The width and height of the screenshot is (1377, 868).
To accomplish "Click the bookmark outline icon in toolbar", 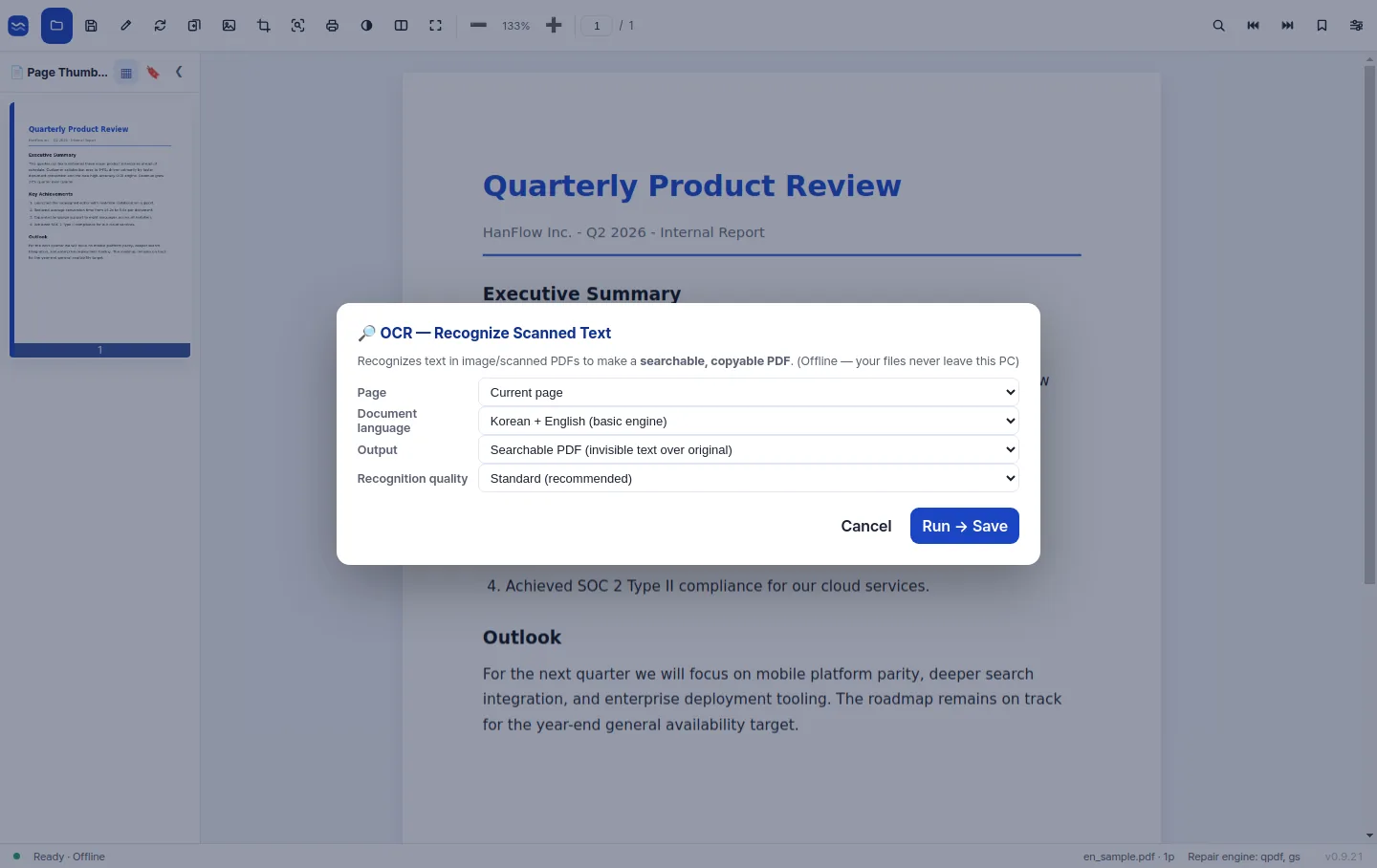I will click(x=1322, y=26).
